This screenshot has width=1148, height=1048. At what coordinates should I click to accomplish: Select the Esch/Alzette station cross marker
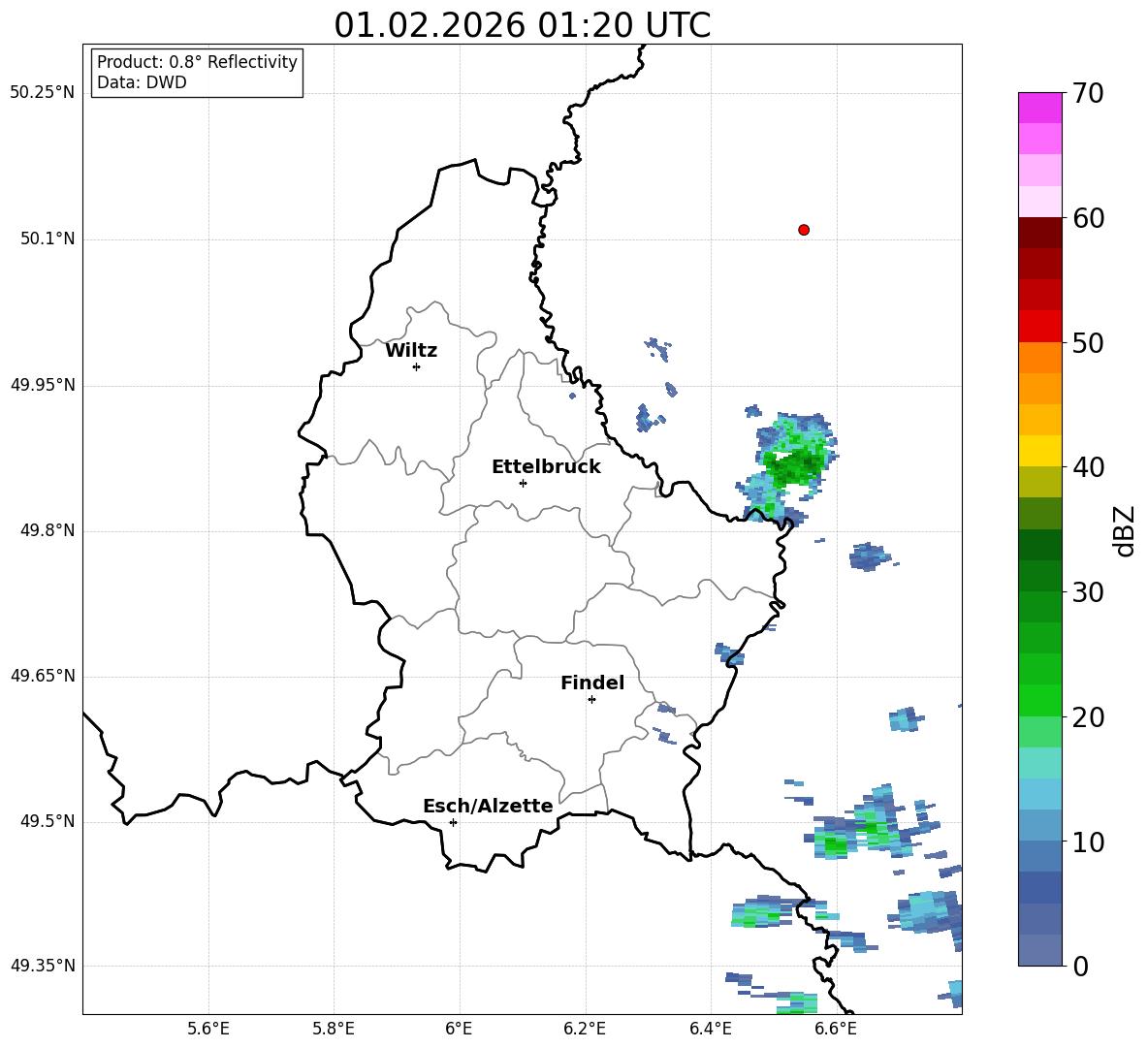tap(453, 822)
